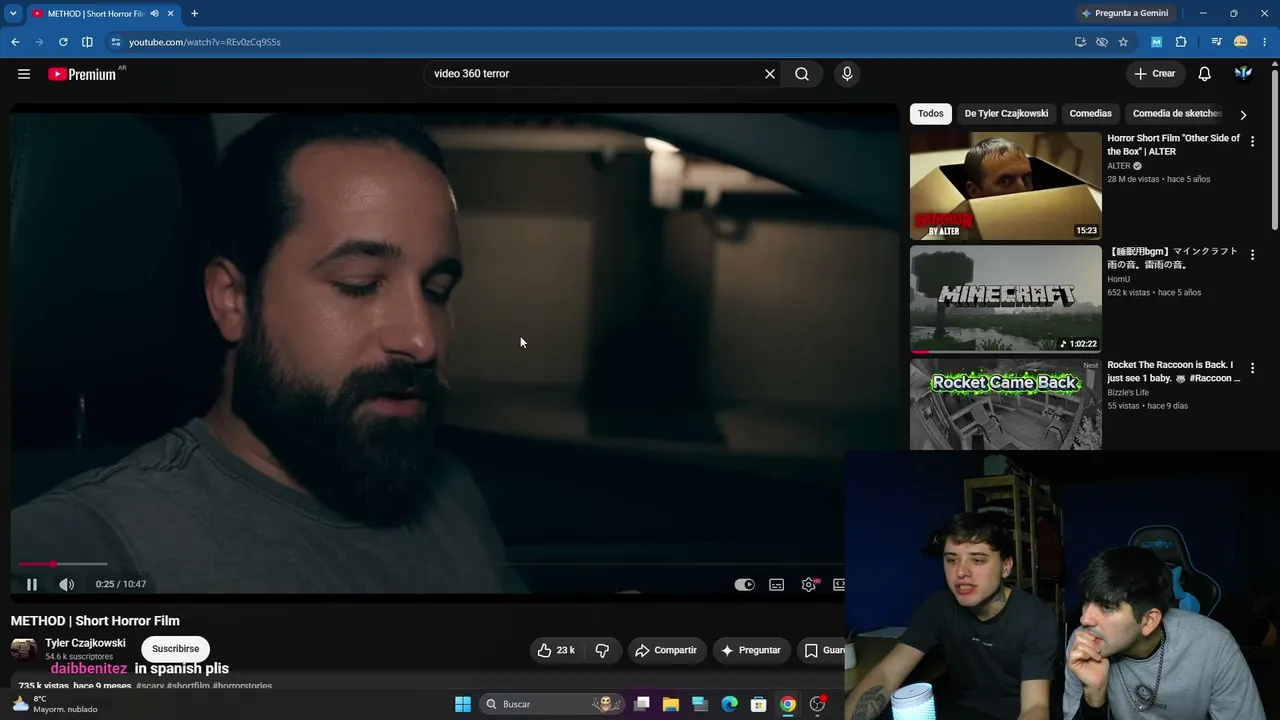The width and height of the screenshot is (1280, 720).
Task: Pause the video
Action: 32,584
